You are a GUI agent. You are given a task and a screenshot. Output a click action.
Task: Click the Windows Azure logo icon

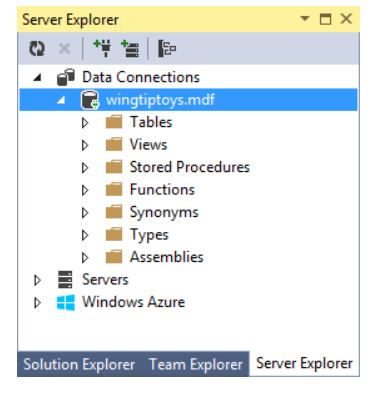click(x=66, y=302)
